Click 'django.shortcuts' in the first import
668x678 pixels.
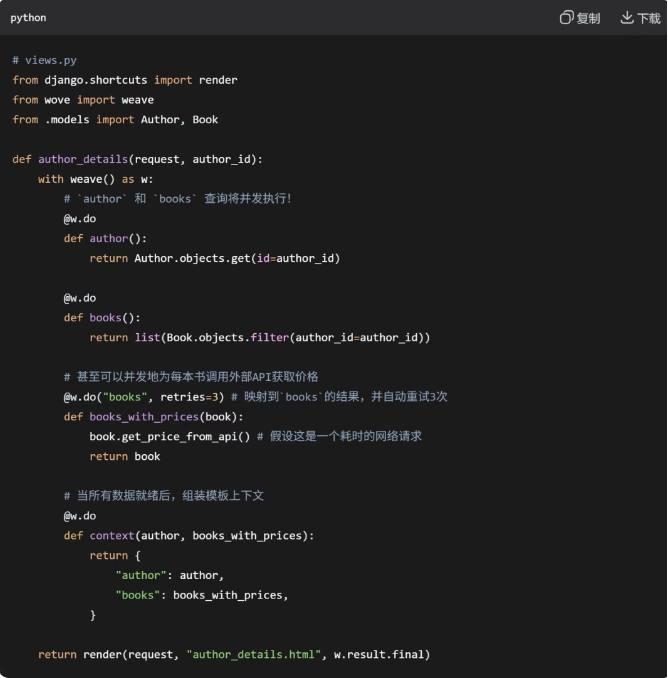(96, 80)
